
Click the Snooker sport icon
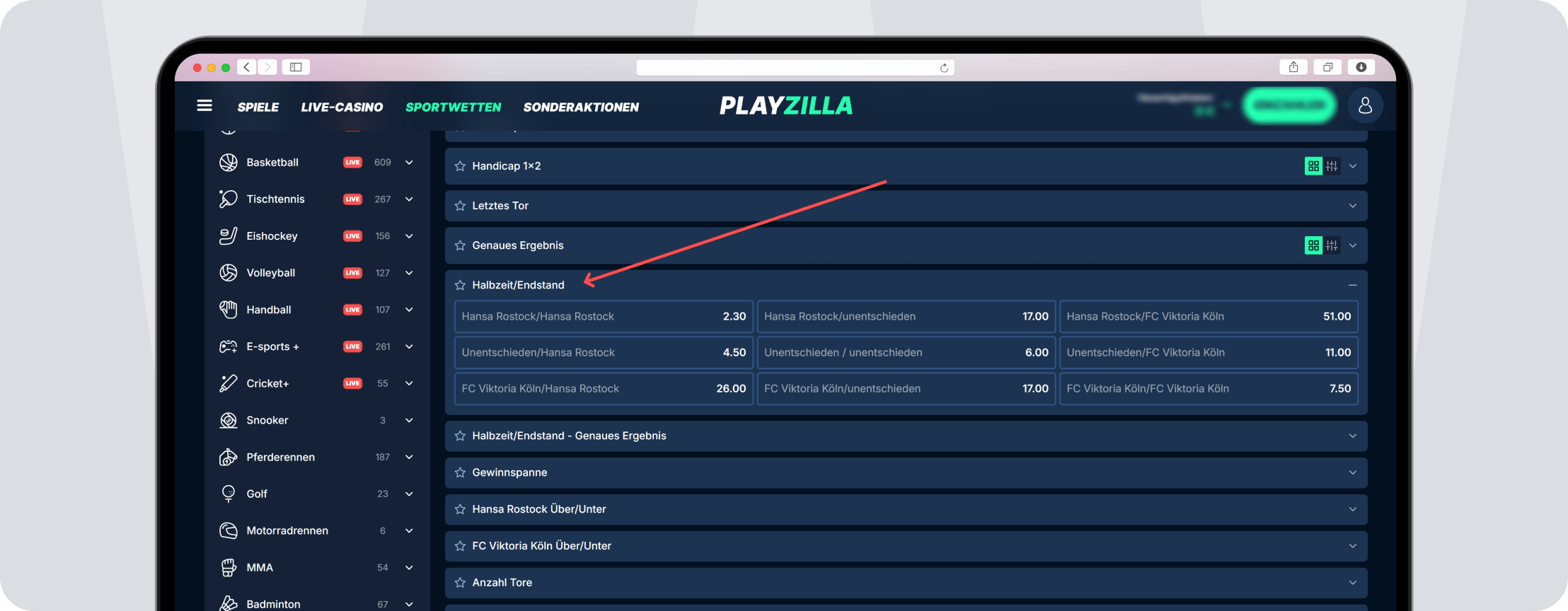228,421
